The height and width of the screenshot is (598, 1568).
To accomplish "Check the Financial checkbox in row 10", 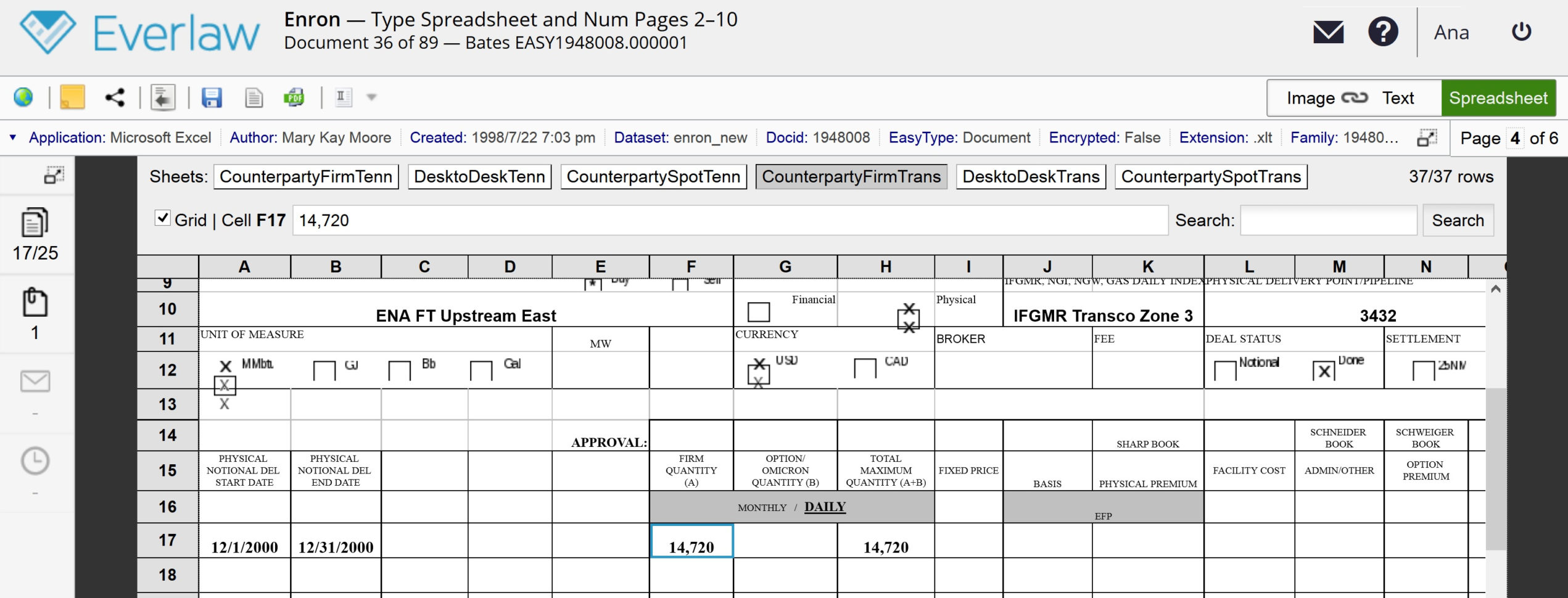I will [x=759, y=312].
